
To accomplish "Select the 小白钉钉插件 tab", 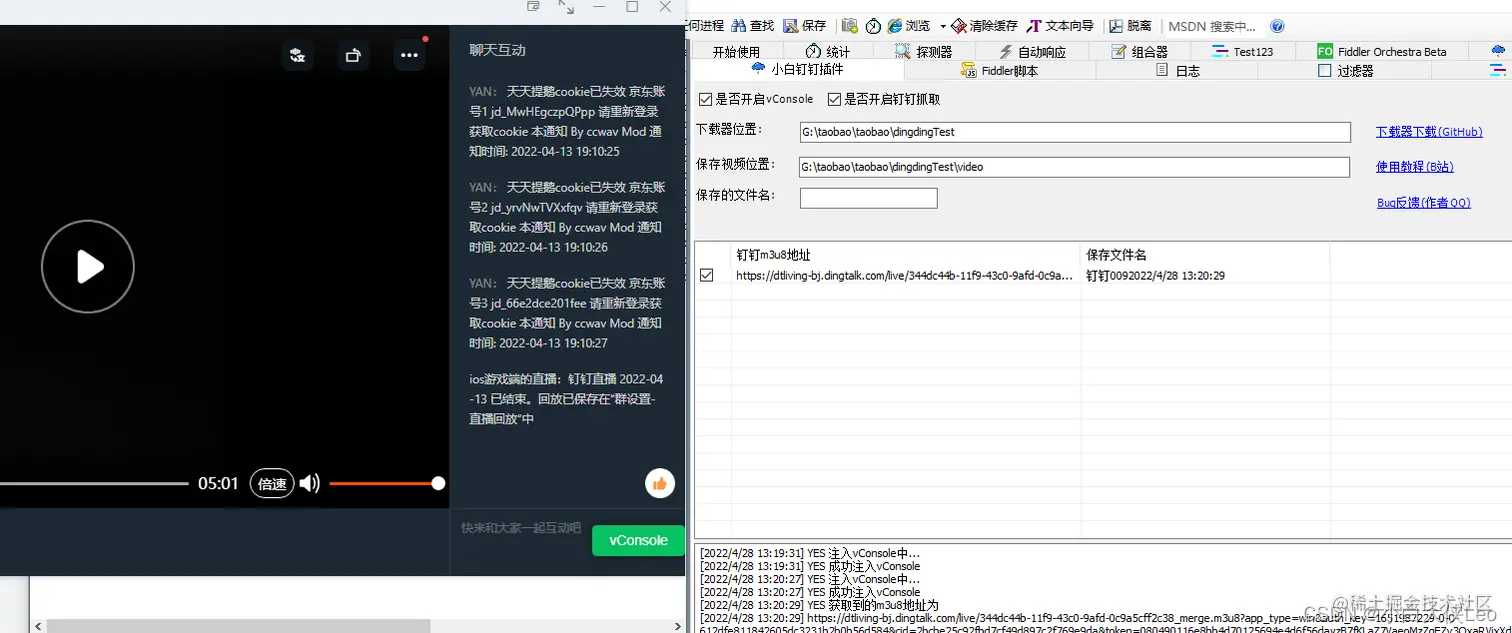I will (x=798, y=70).
